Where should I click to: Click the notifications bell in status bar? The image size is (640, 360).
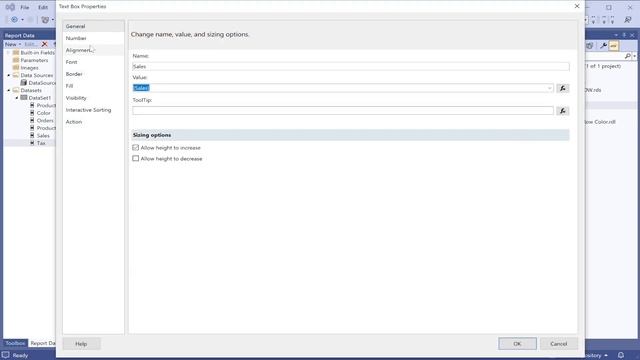(x=621, y=356)
